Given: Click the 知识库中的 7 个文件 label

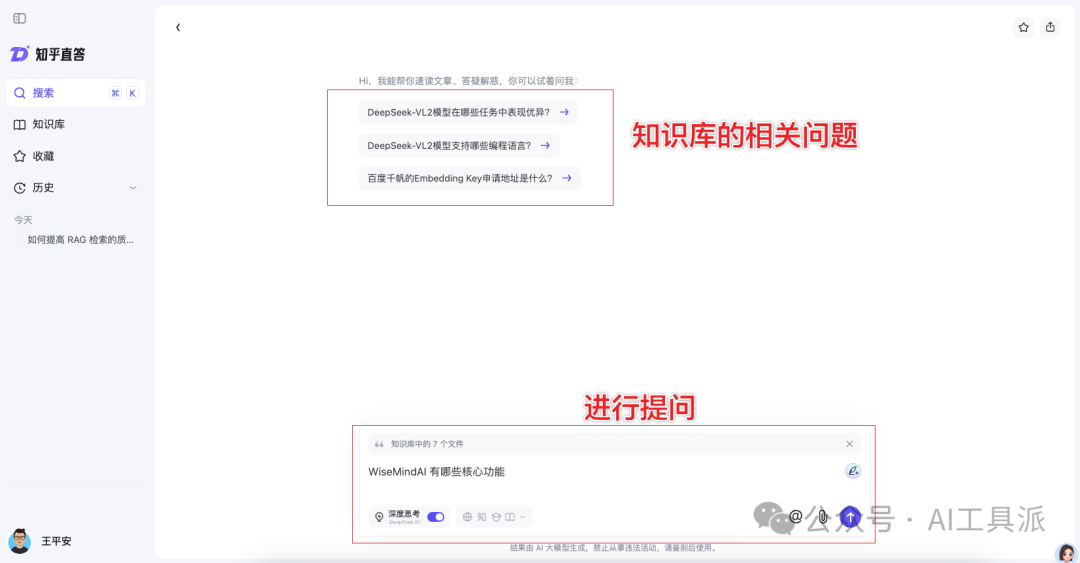Looking at the screenshot, I should [427, 444].
